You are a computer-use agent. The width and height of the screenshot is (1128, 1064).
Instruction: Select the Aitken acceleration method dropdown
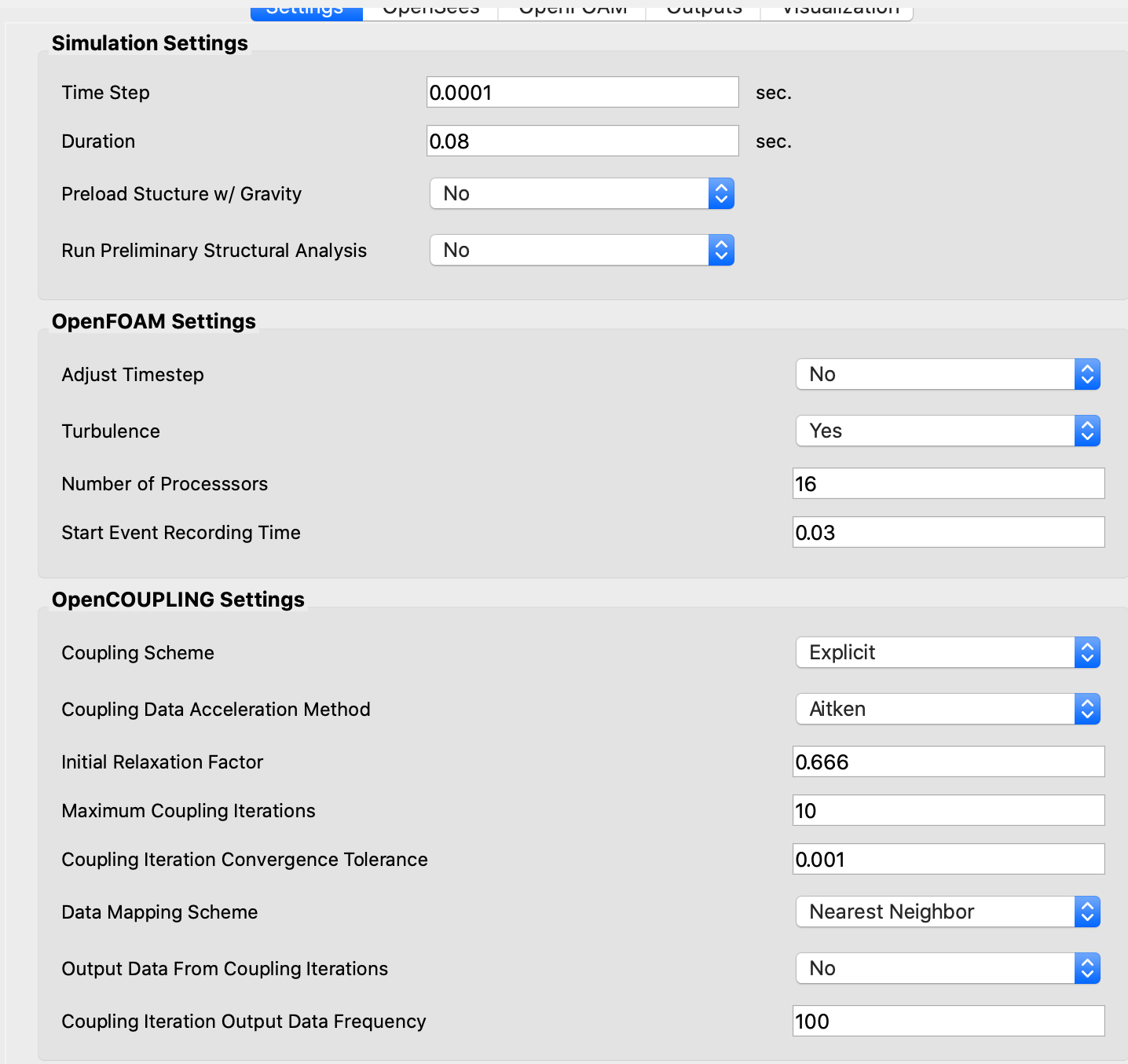coord(948,709)
